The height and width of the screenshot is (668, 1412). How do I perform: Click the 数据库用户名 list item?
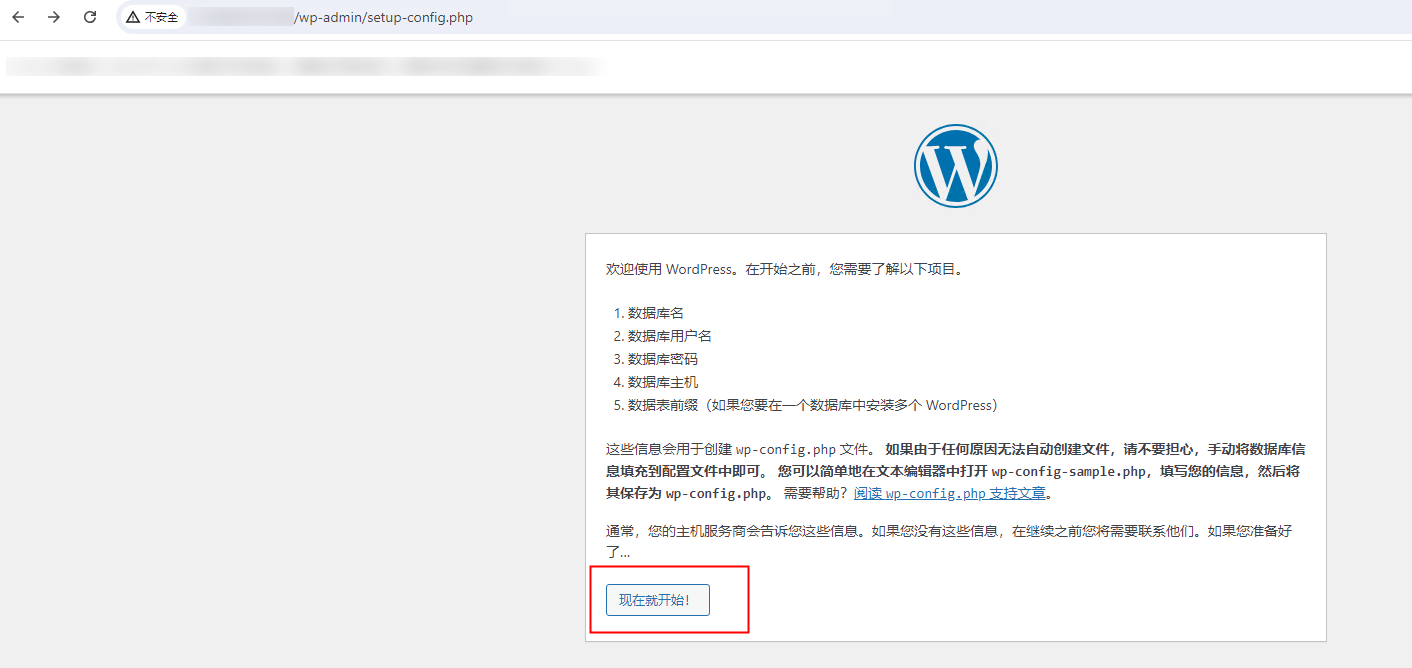[670, 336]
